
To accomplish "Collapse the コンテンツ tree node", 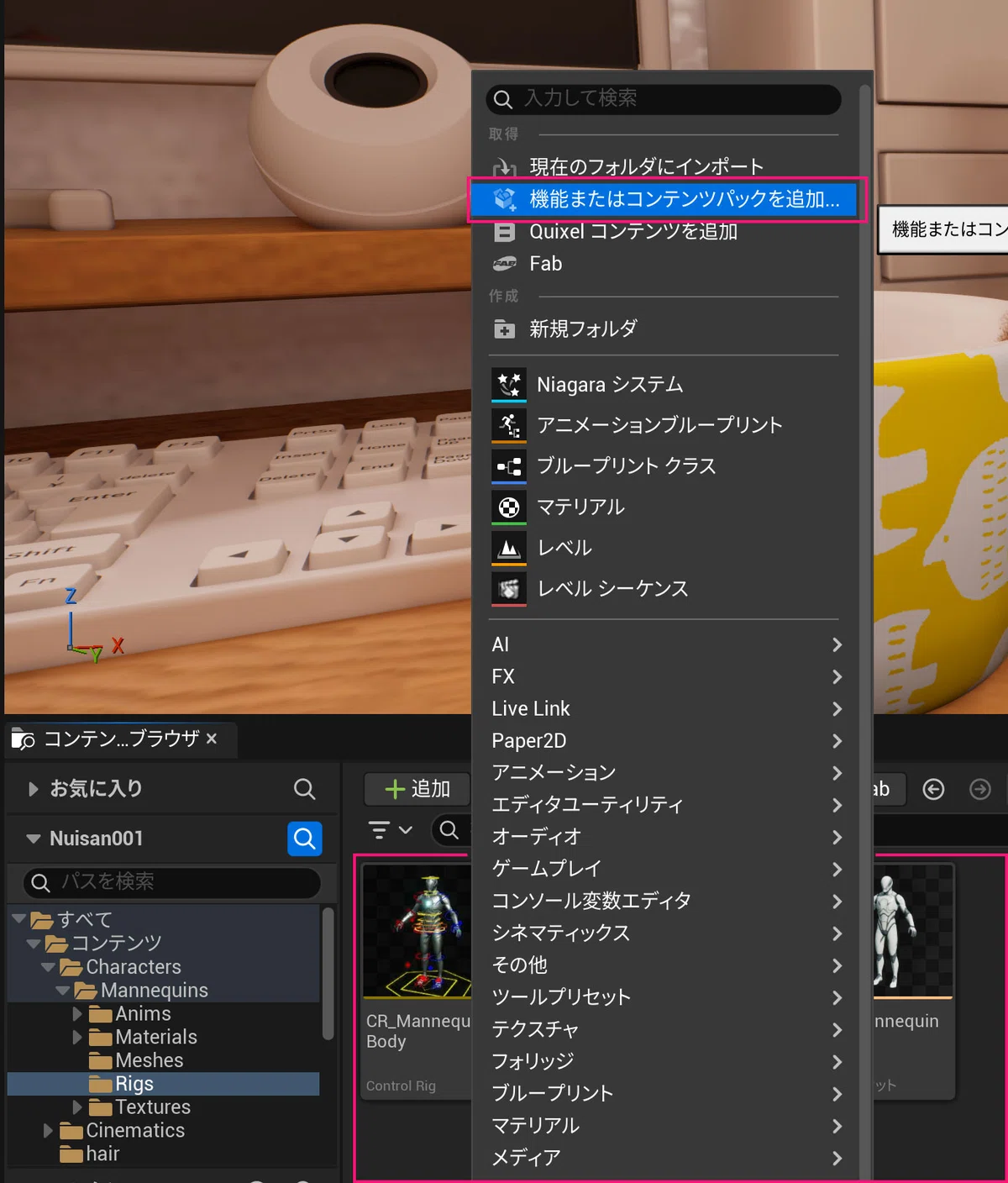I will (x=34, y=944).
